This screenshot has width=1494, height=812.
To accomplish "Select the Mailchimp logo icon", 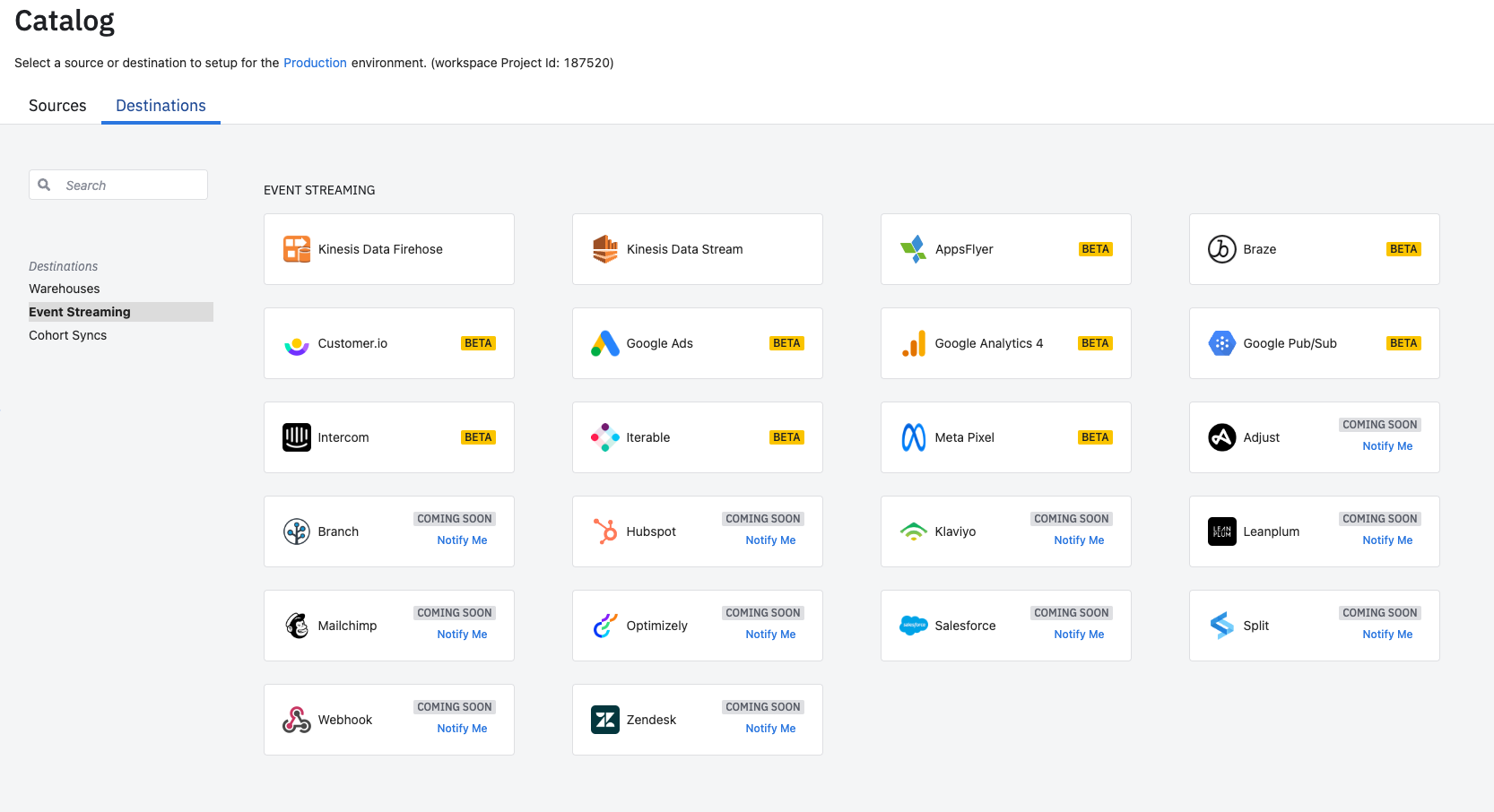I will click(x=297, y=626).
